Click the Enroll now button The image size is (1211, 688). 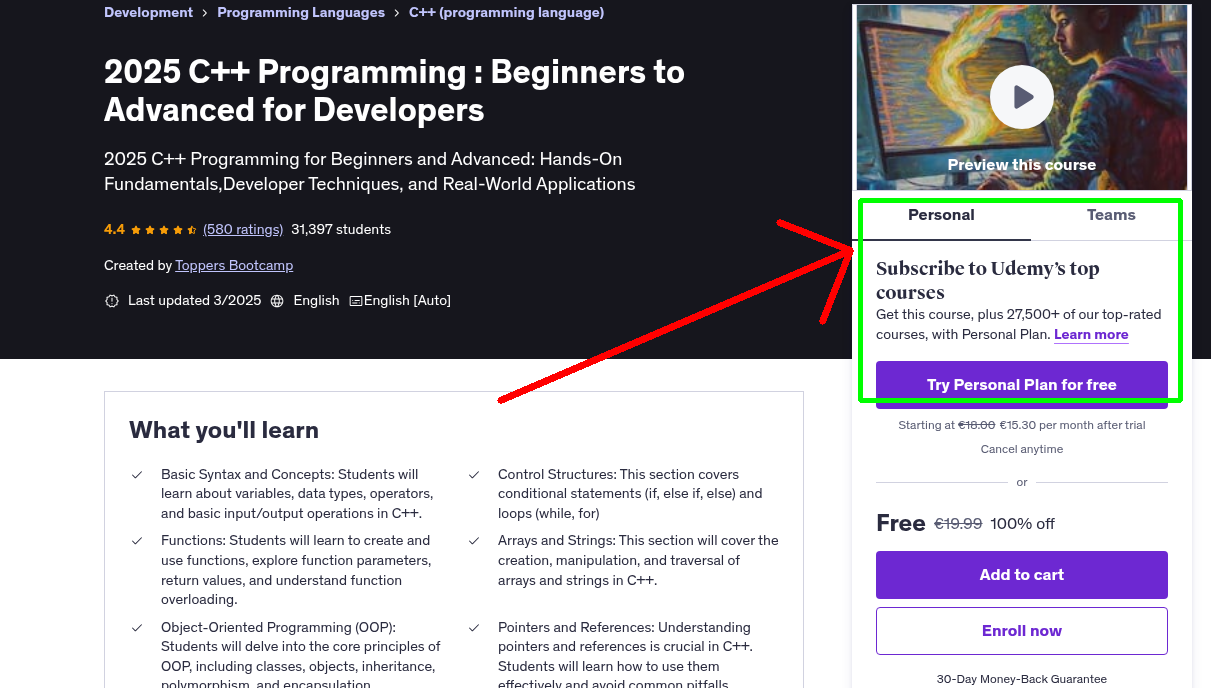(1021, 631)
